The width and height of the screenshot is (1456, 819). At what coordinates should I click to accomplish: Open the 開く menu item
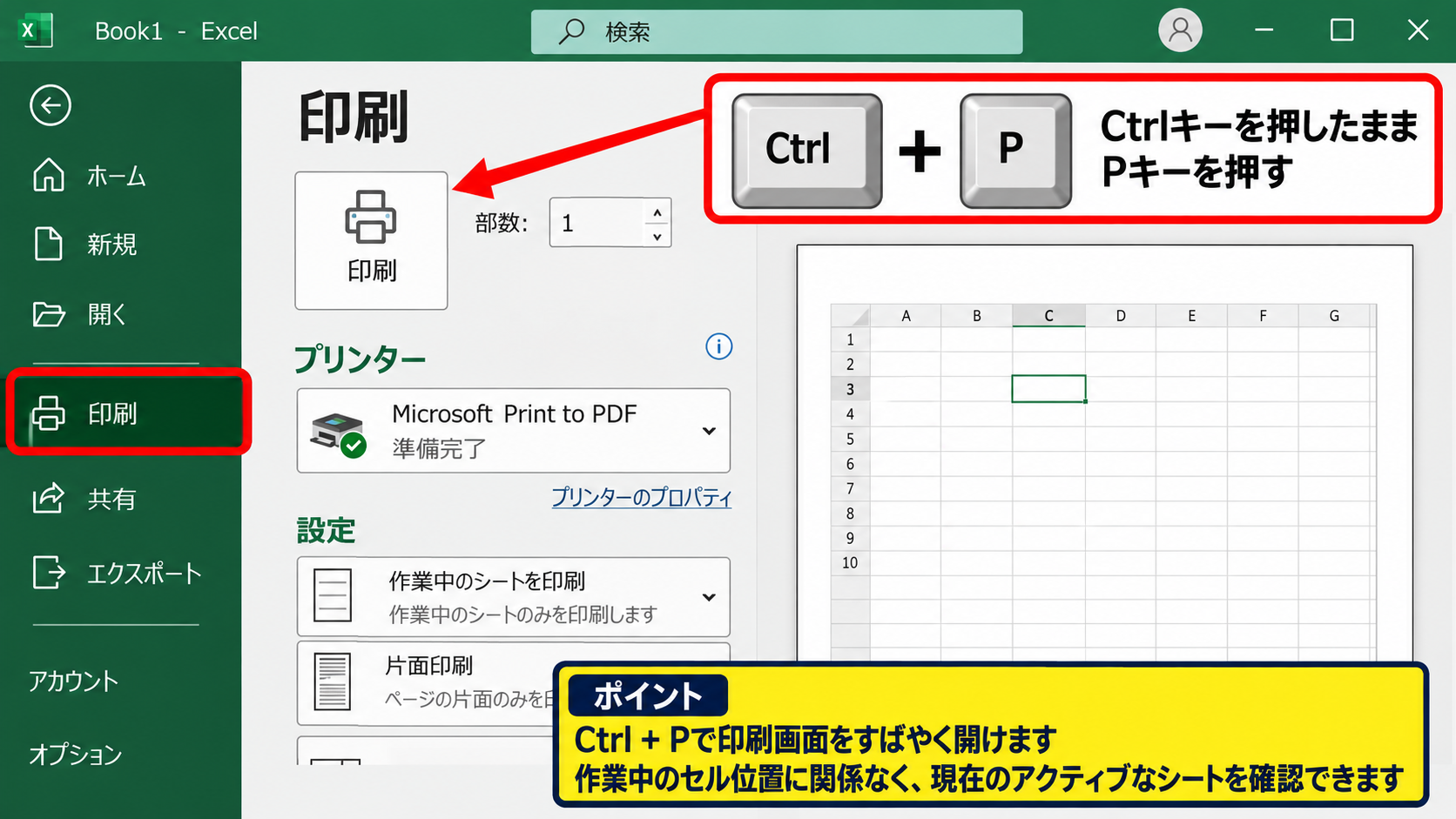[x=80, y=314]
